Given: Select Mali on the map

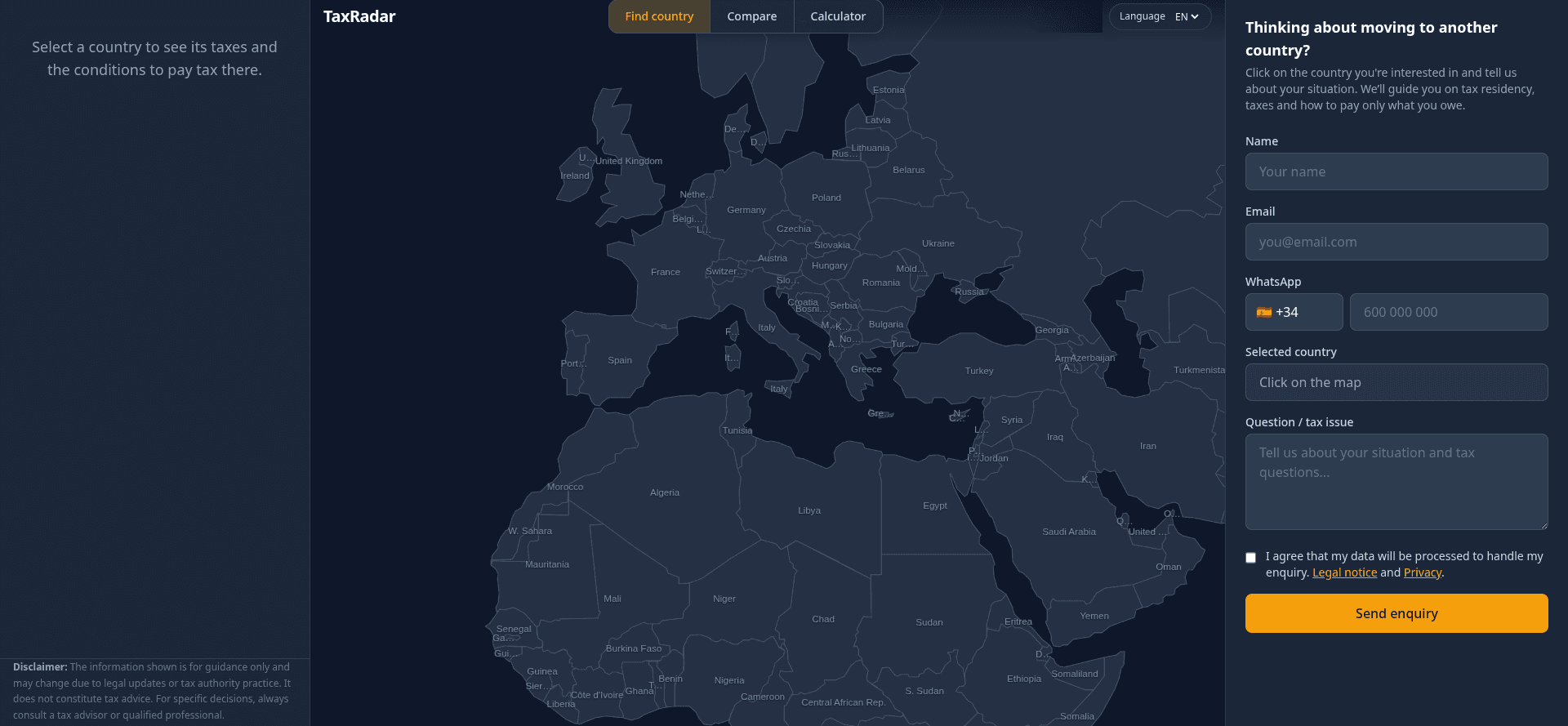Looking at the screenshot, I should tap(612, 599).
